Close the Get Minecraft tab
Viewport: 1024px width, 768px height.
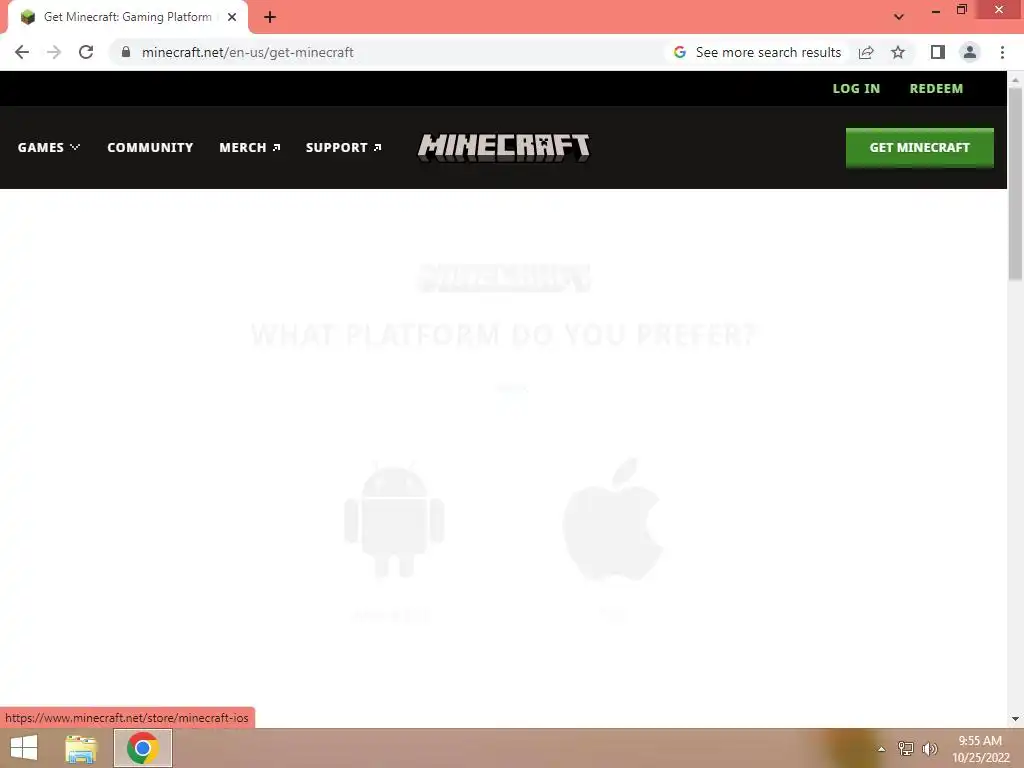point(232,17)
